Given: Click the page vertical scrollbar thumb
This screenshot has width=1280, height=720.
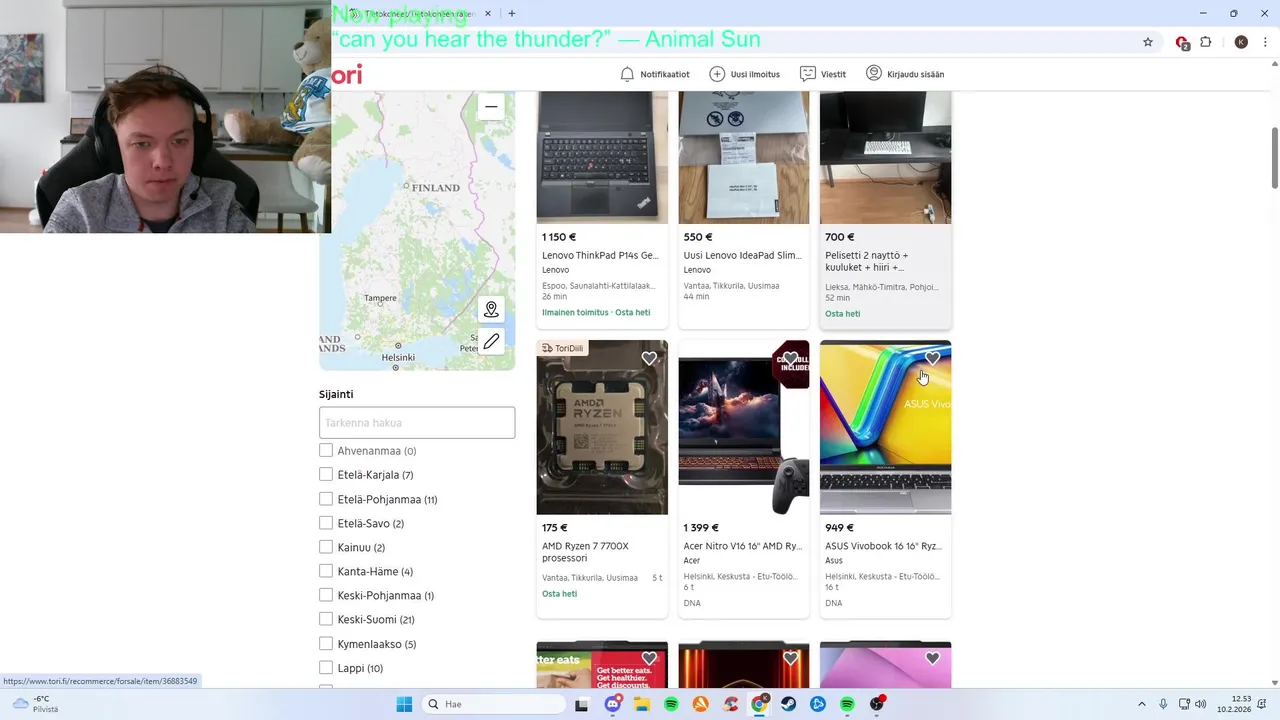Looking at the screenshot, I should coord(1274,157).
